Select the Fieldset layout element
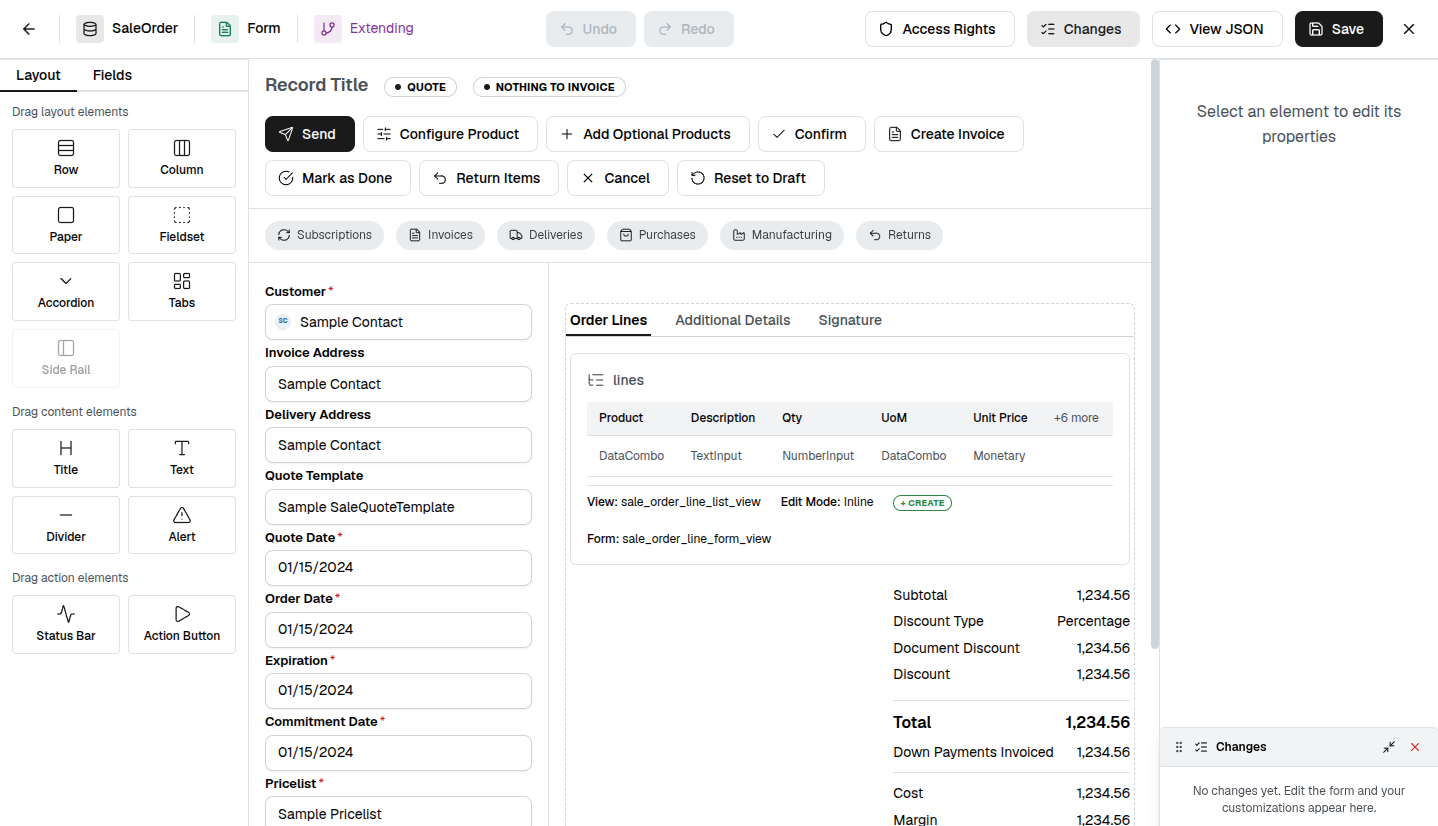 coord(182,225)
